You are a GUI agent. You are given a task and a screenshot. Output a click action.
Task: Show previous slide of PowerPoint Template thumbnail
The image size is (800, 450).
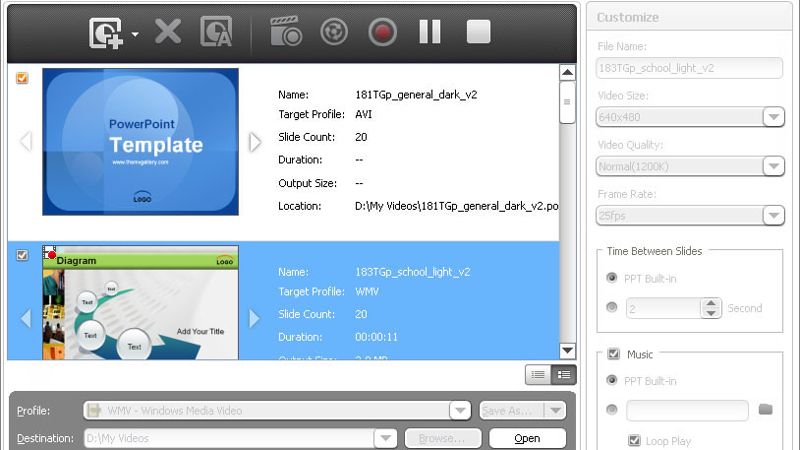pyautogui.click(x=26, y=141)
